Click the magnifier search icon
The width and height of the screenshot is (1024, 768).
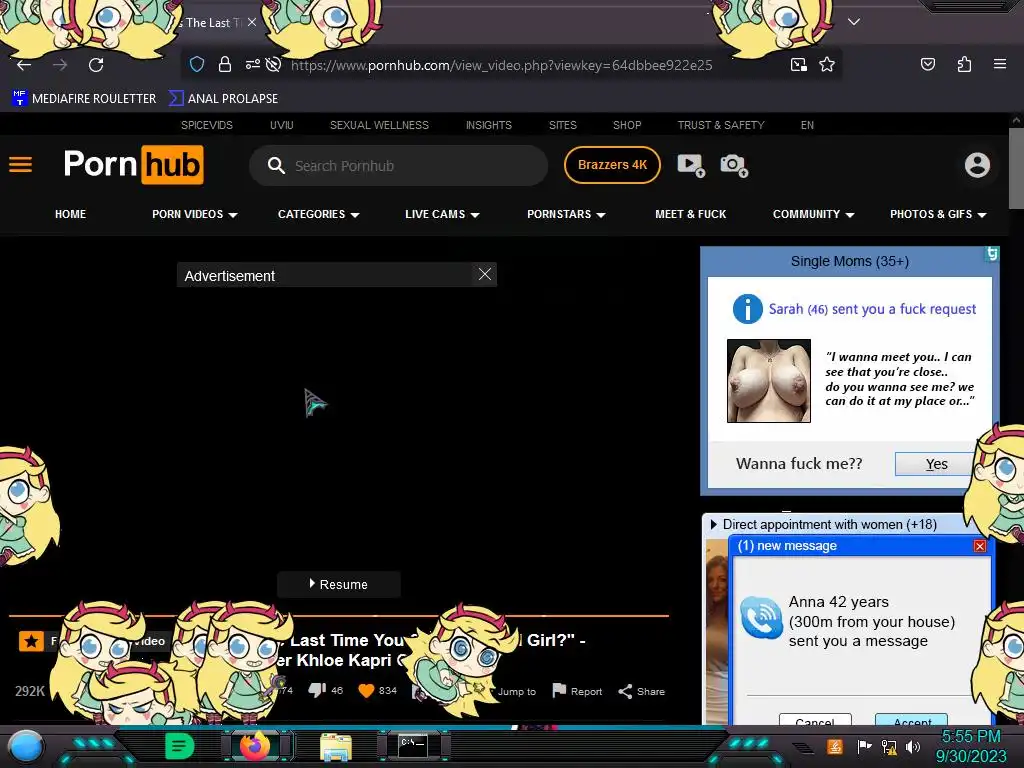pyautogui.click(x=276, y=165)
